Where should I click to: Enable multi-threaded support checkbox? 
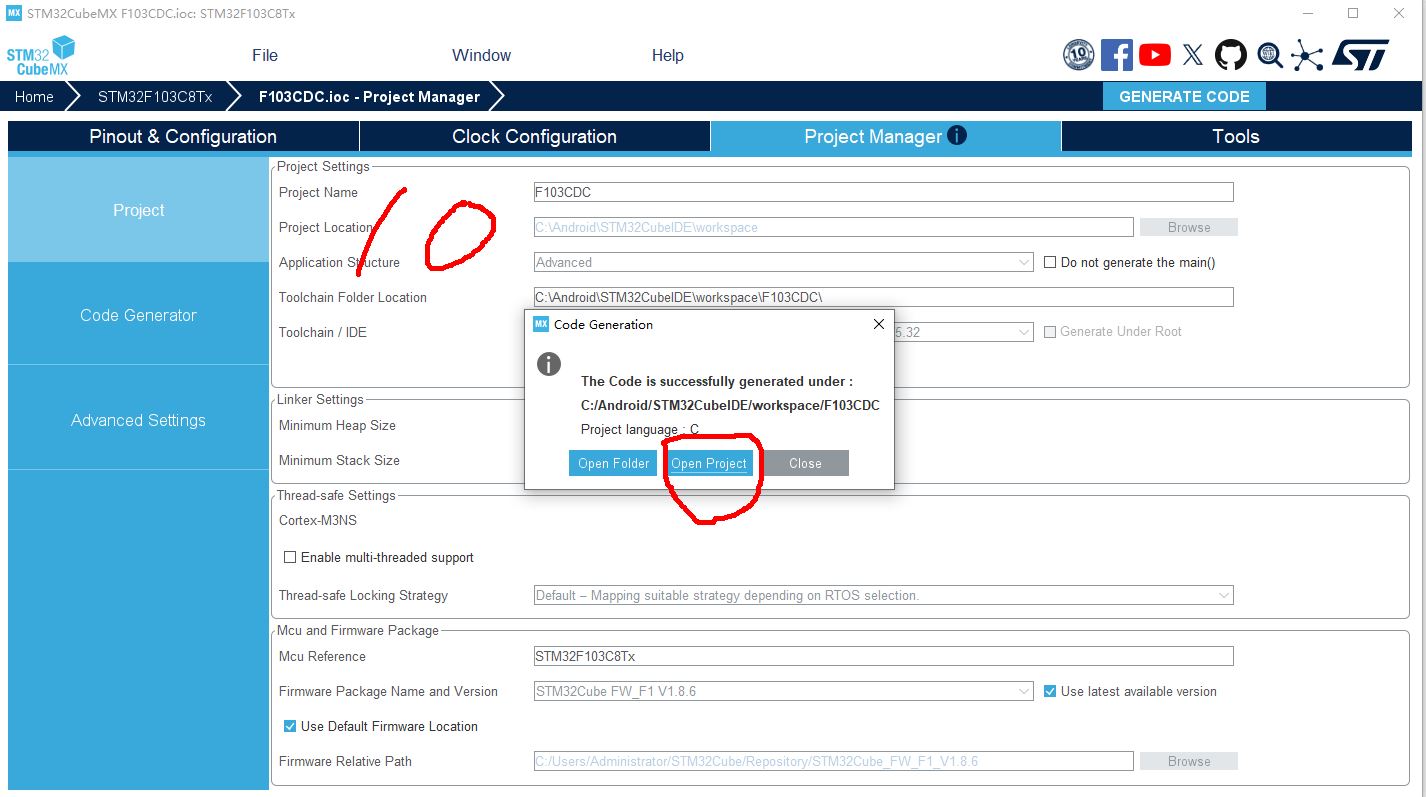(290, 557)
